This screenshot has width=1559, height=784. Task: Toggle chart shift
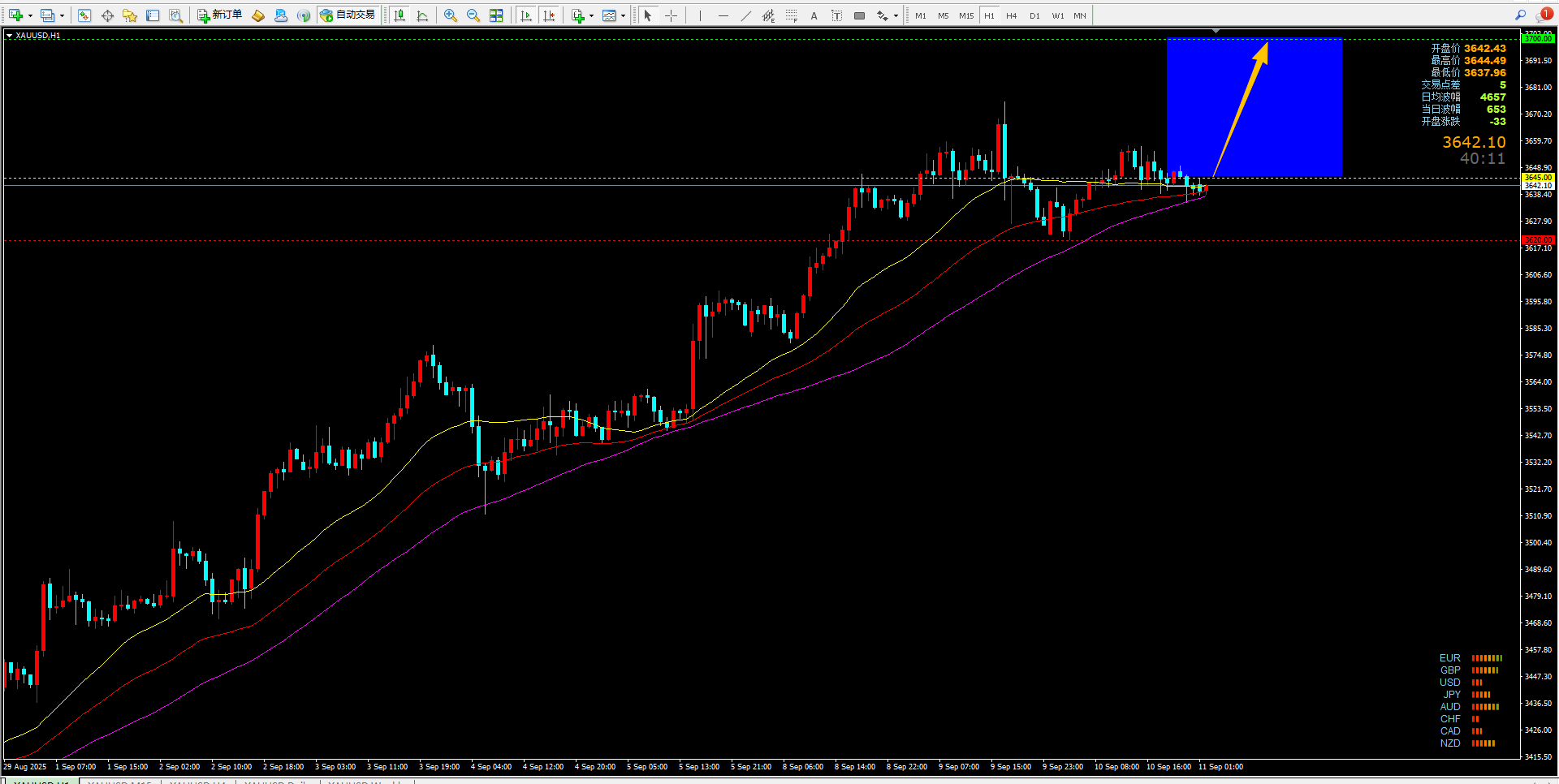tap(550, 15)
